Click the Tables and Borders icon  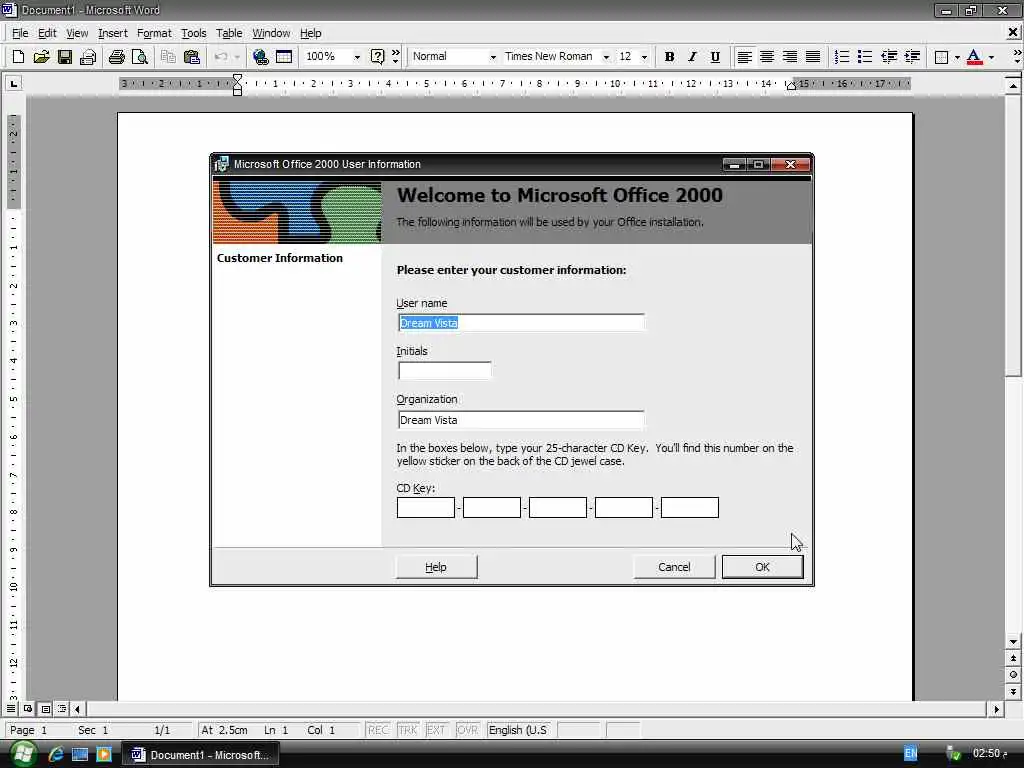pyautogui.click(x=284, y=57)
